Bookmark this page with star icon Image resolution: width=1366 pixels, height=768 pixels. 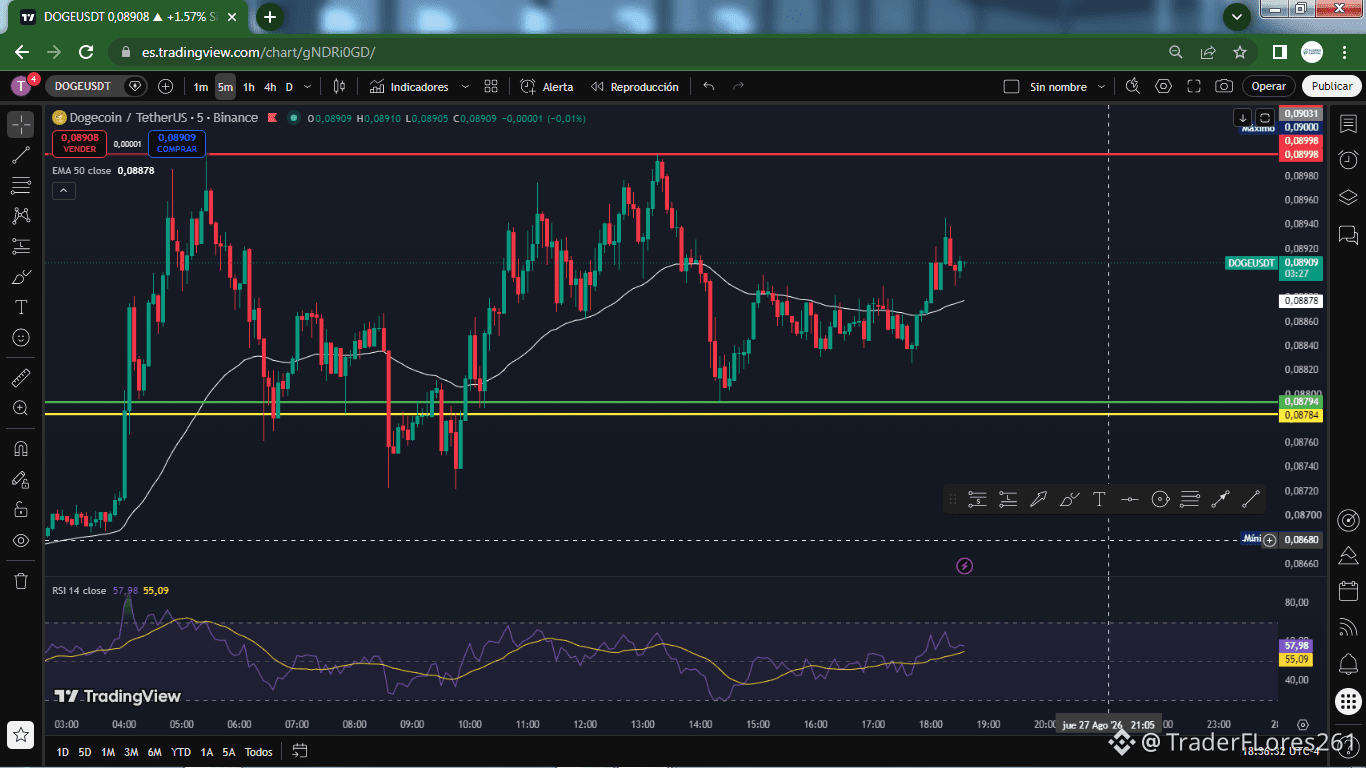coord(1240,52)
